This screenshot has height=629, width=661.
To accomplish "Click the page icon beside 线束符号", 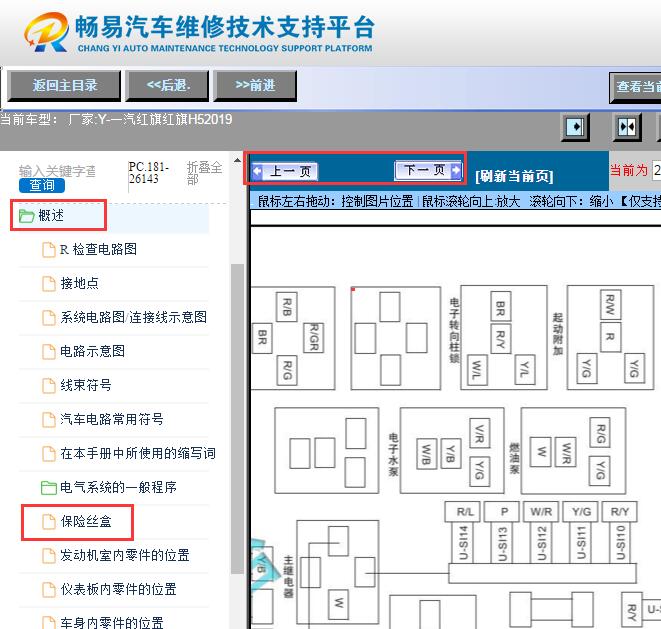I will click(49, 385).
